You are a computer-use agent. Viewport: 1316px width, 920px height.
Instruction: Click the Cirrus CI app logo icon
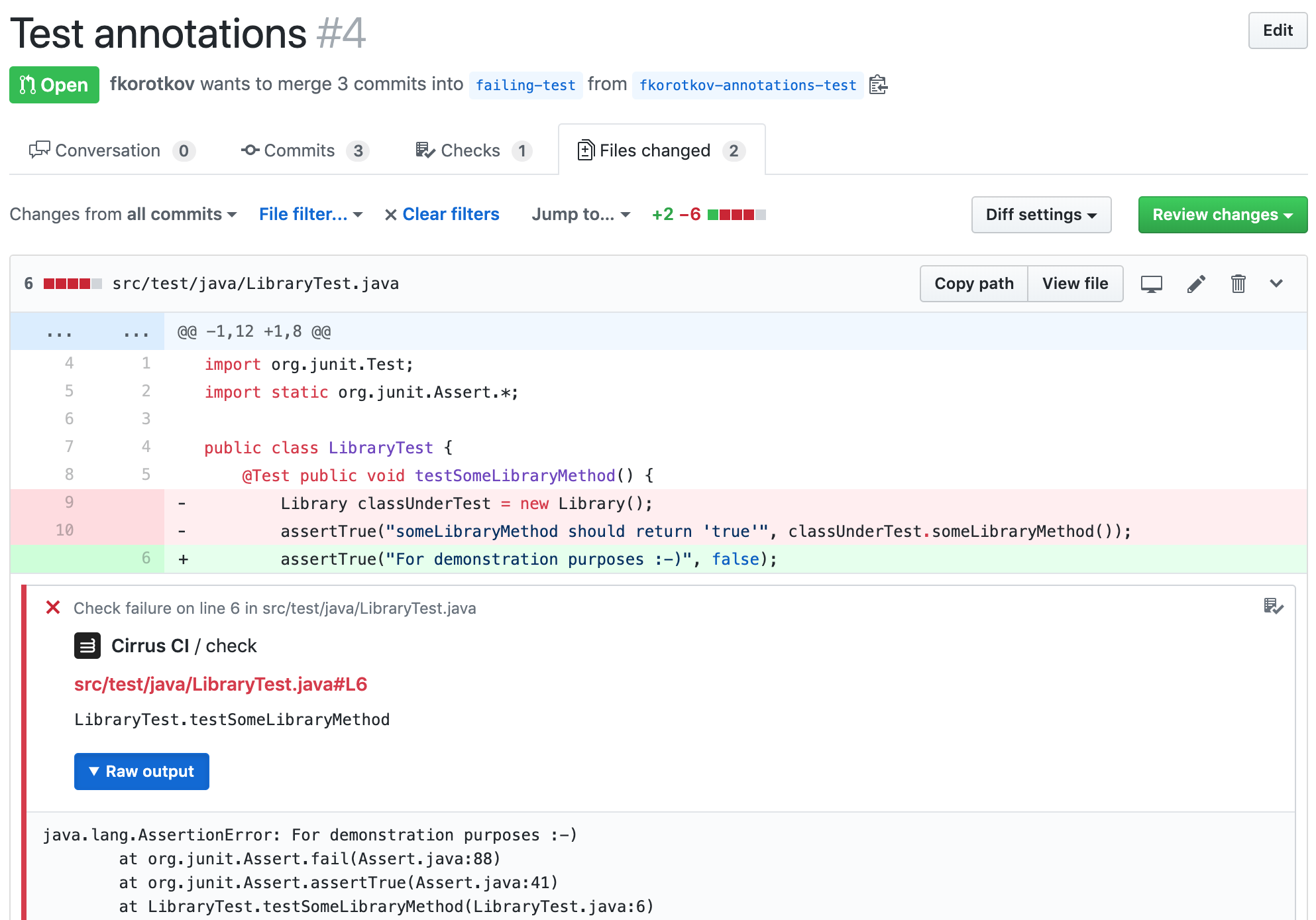pos(87,646)
